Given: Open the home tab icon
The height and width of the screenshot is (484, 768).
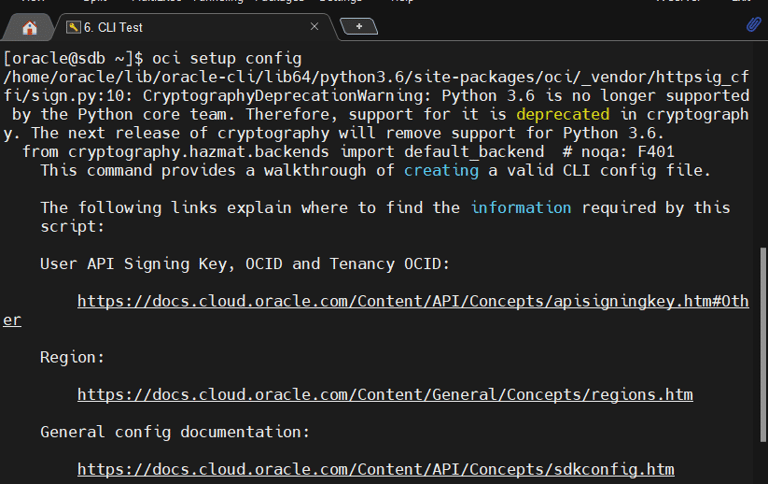Looking at the screenshot, I should pyautogui.click(x=29, y=27).
